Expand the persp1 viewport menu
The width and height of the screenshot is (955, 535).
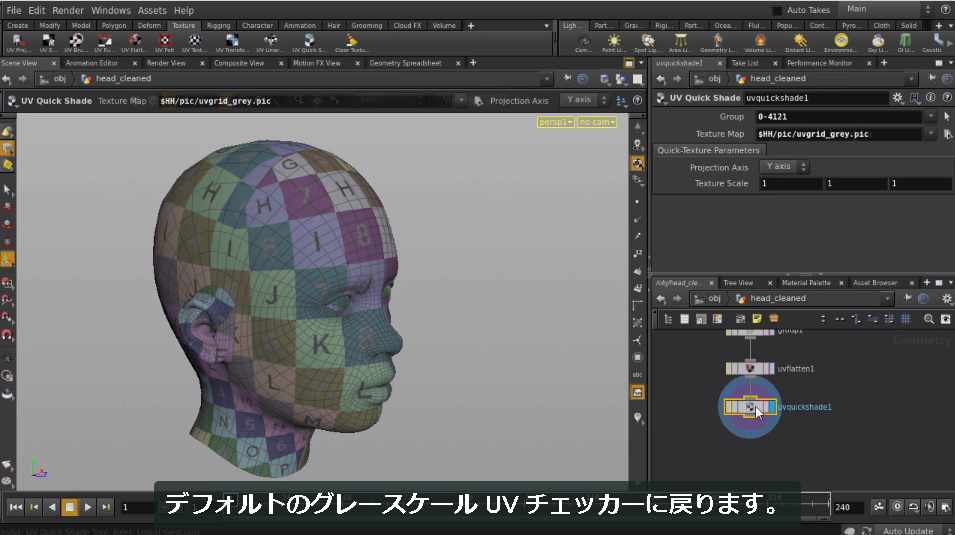pos(555,122)
